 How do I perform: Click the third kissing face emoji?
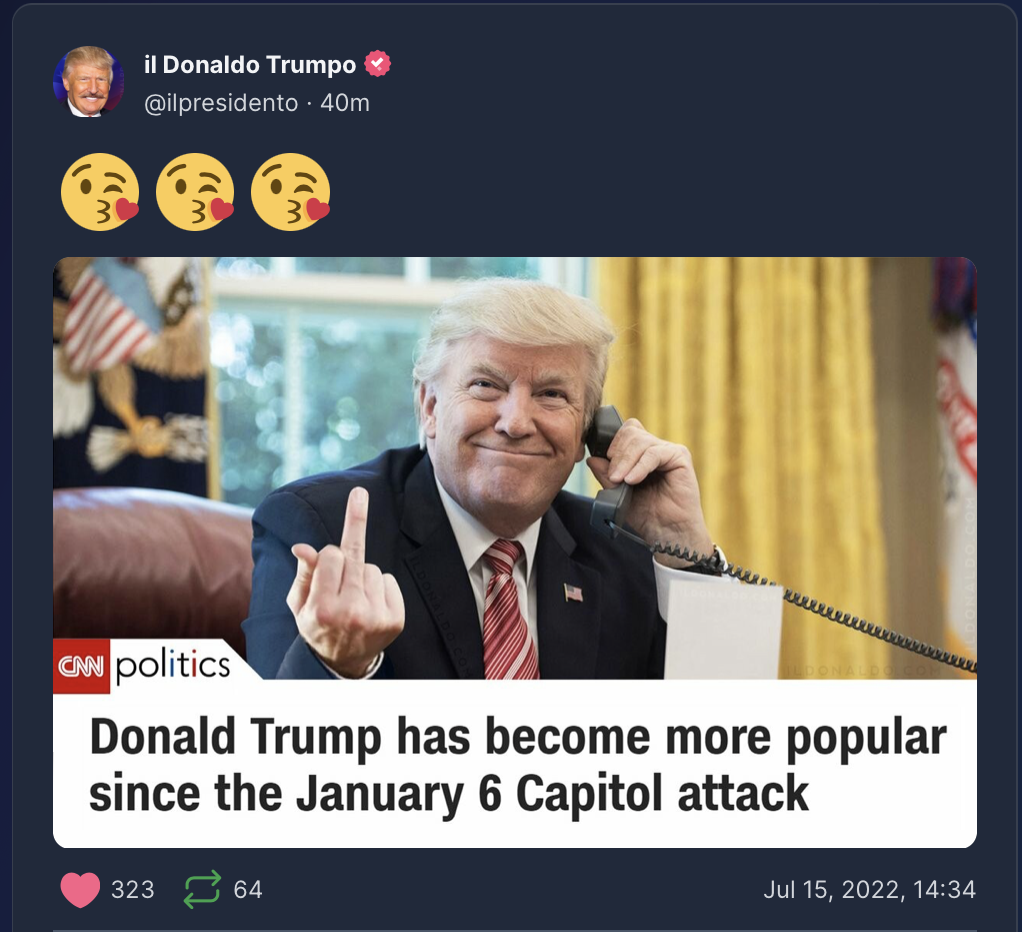[291, 192]
